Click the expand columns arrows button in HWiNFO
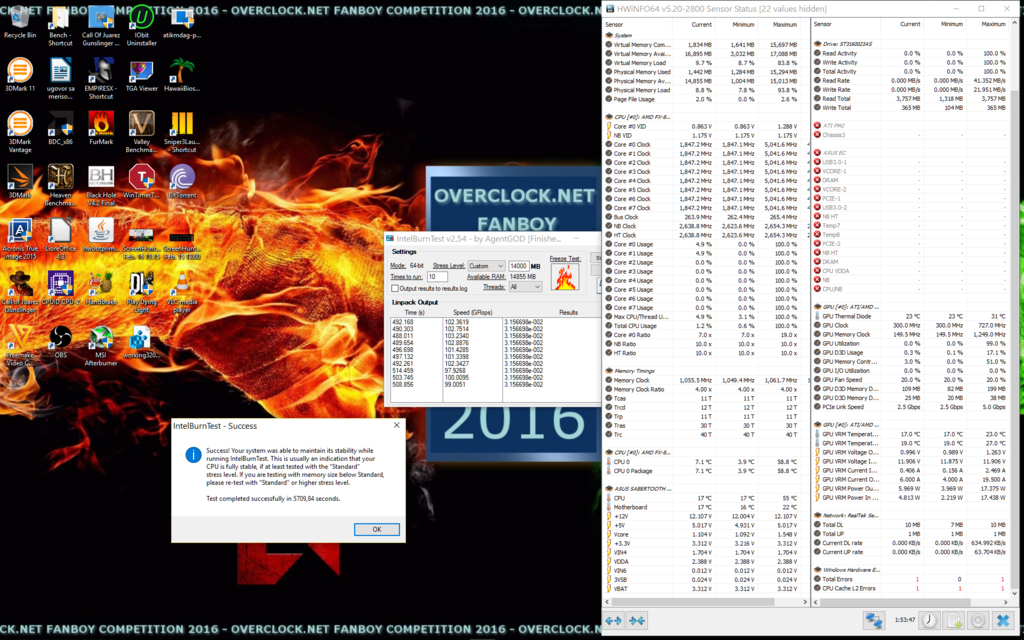 tap(613, 620)
